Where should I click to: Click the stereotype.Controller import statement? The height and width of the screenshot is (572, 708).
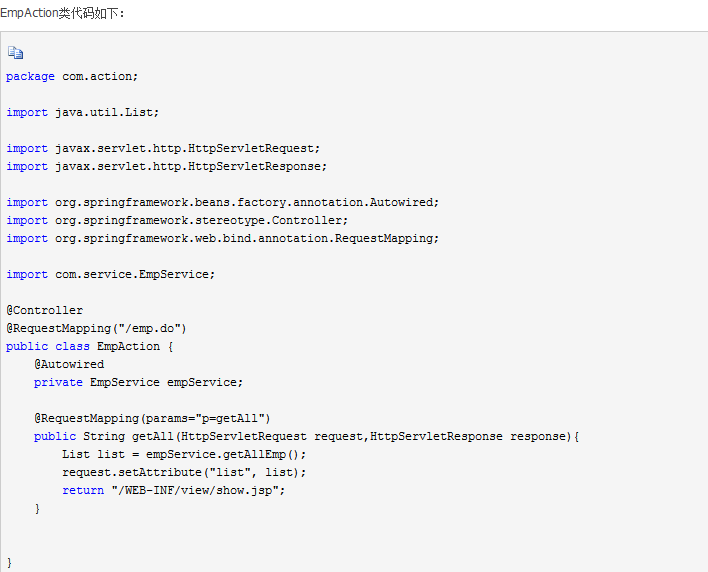[x=177, y=221]
